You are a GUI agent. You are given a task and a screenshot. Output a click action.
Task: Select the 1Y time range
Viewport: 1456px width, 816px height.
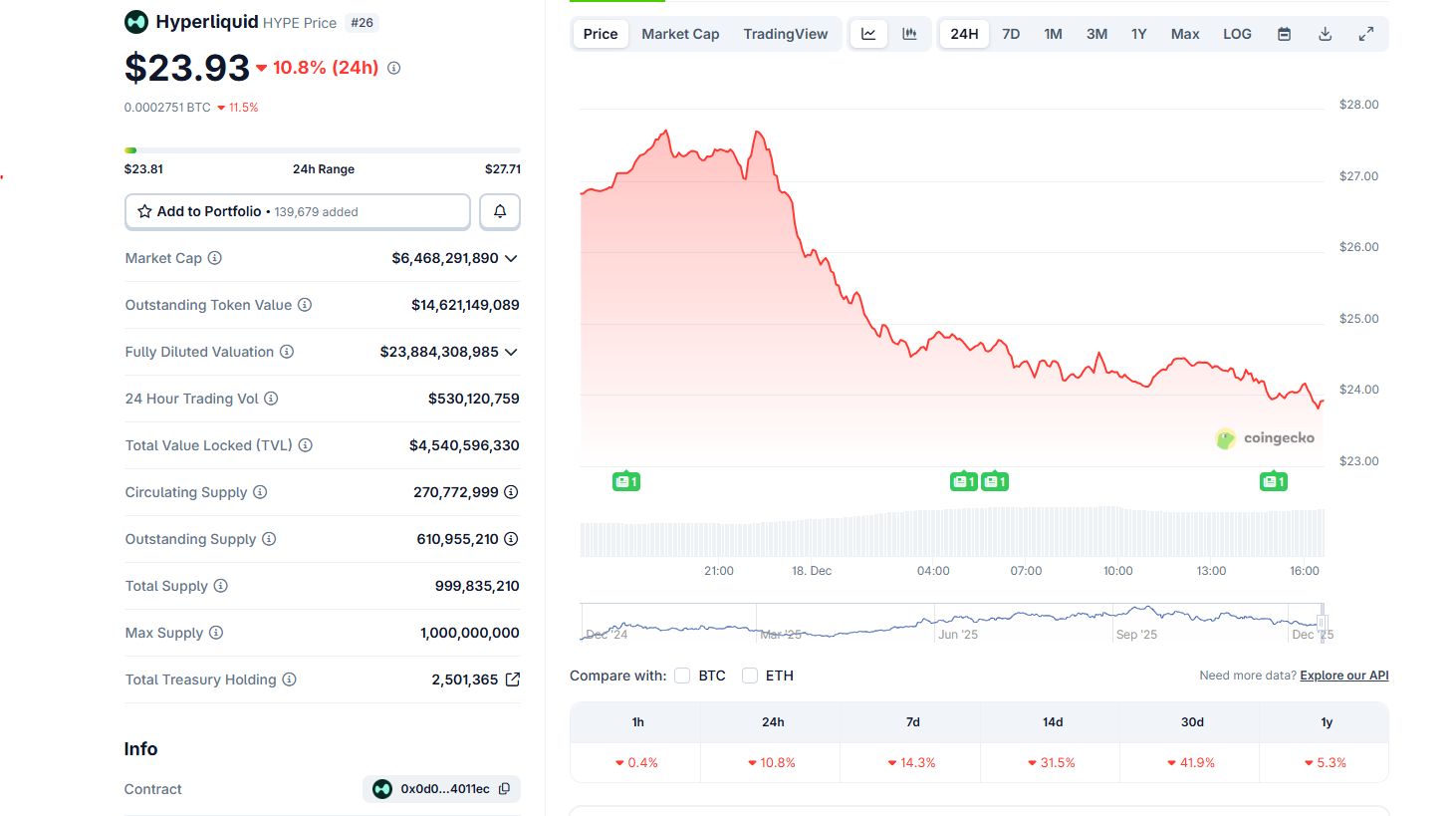coord(1139,34)
